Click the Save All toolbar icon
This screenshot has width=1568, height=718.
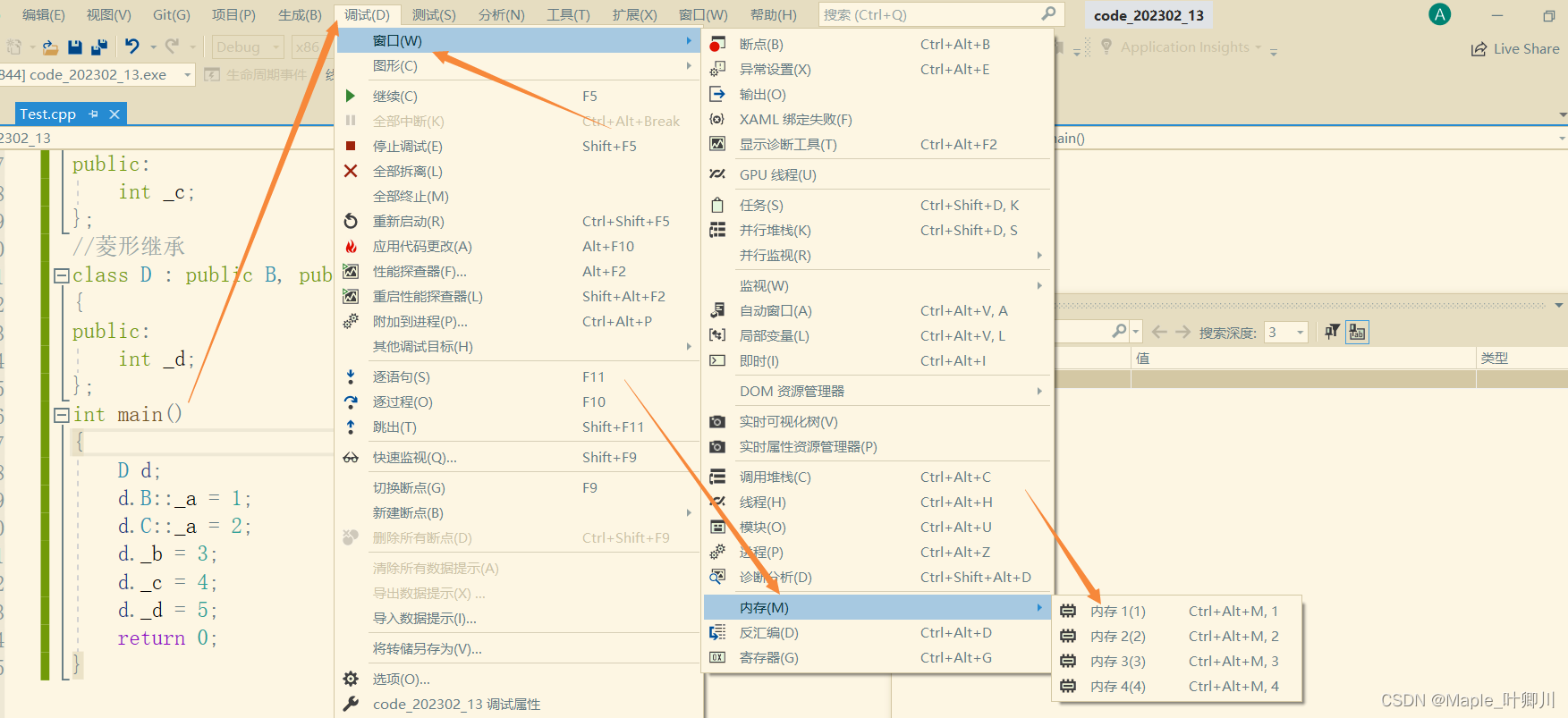[x=98, y=46]
